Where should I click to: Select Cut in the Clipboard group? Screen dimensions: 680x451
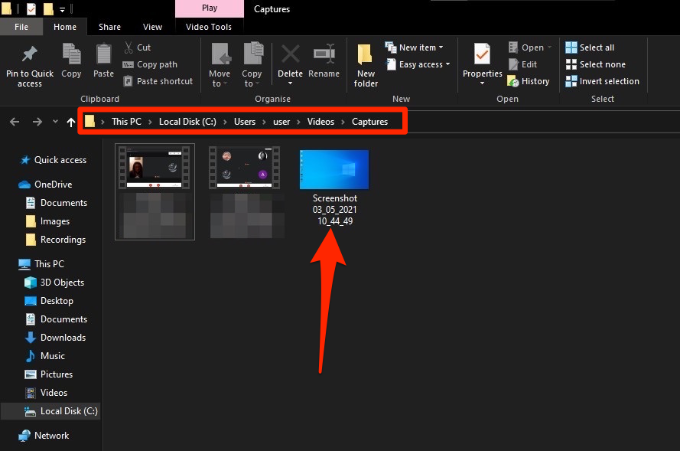coord(137,47)
